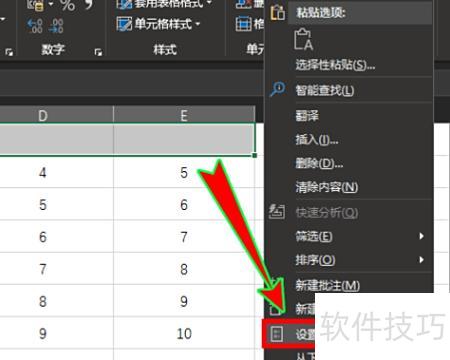The image size is (450, 360).
Task: Click the fill handle of the selection
Action: [255, 155]
